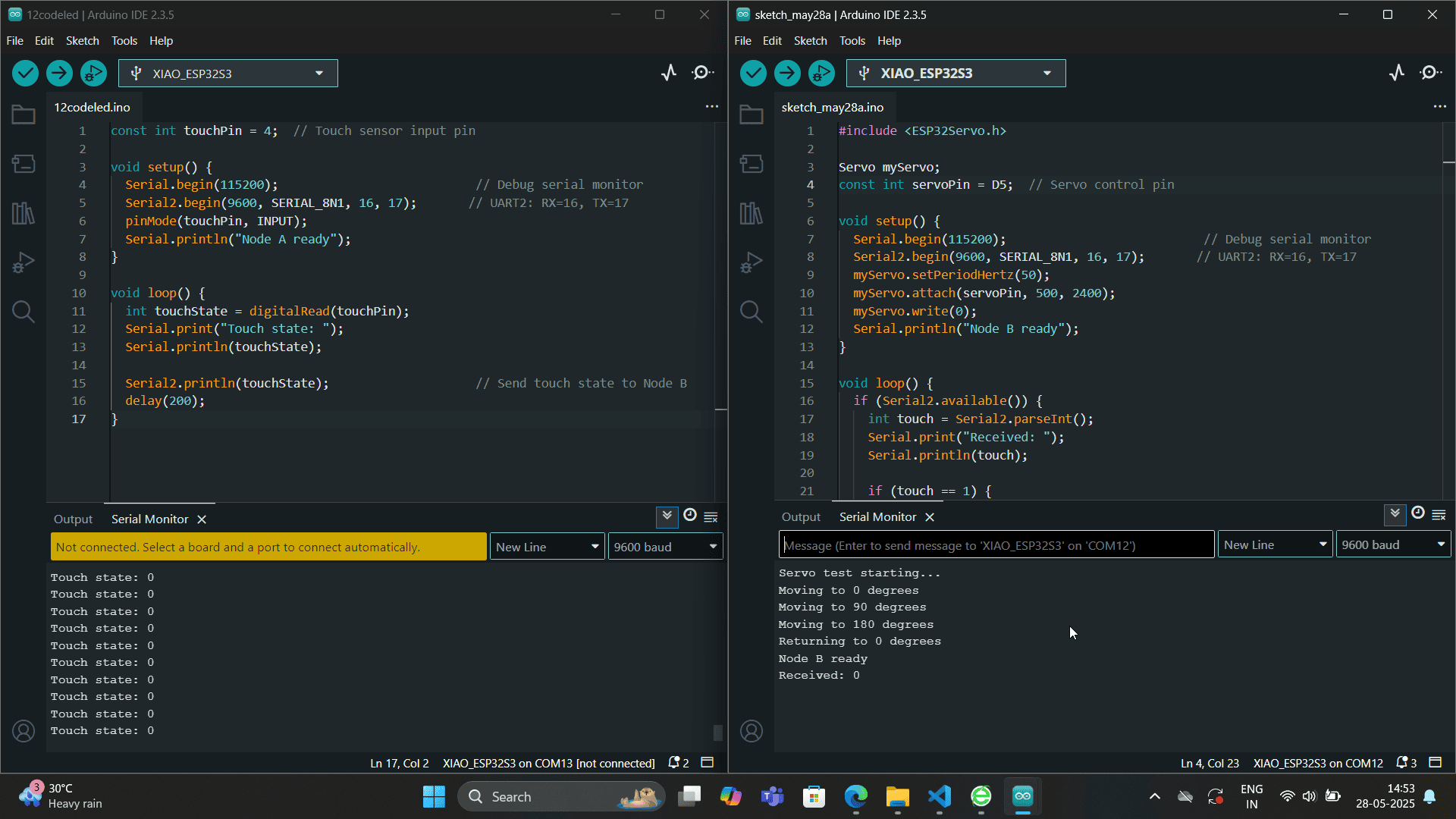Image resolution: width=1456 pixels, height=819 pixels.
Task: Open Sketchbook folder in sketch_may28a sidebar
Action: tap(752, 115)
